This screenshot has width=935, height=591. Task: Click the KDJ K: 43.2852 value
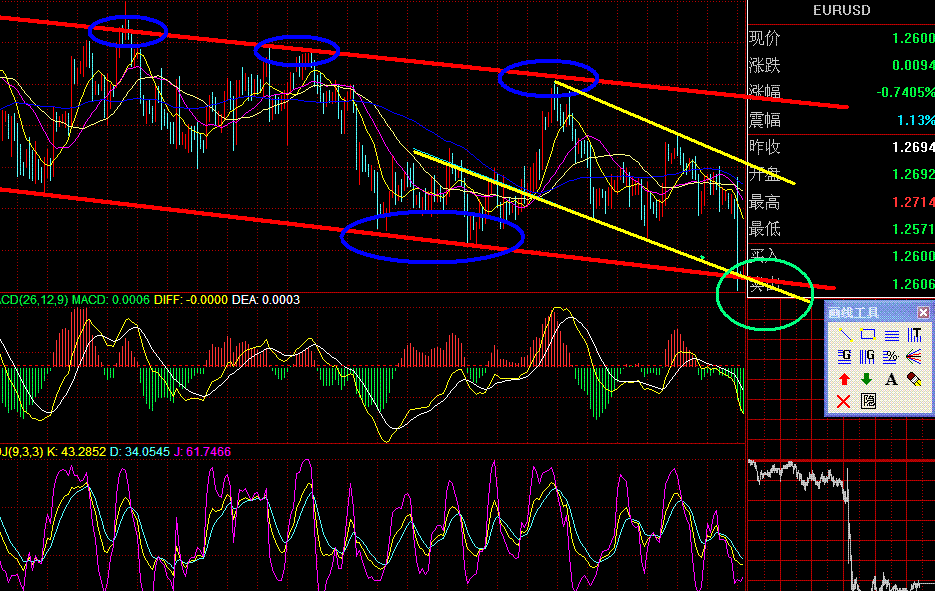(76, 451)
